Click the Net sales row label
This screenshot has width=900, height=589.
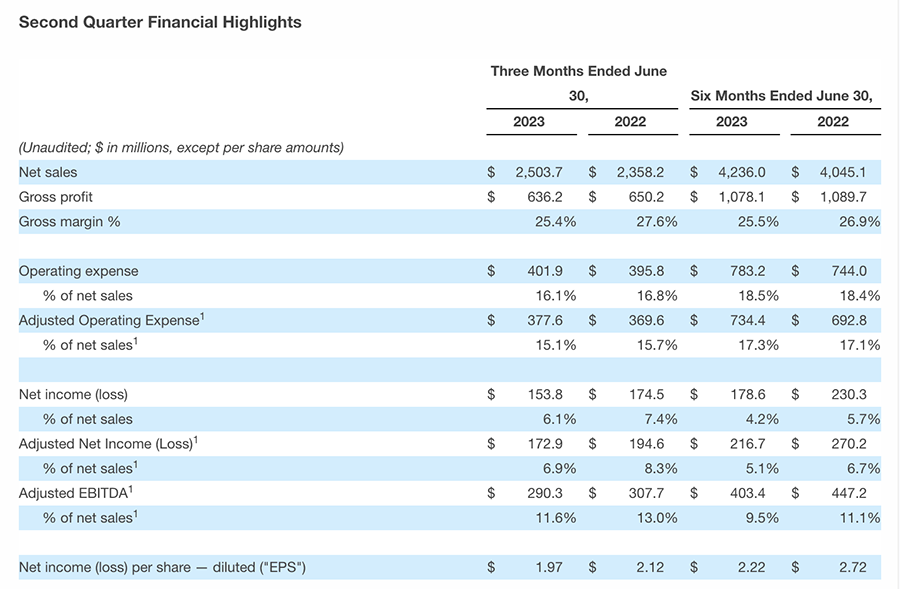click(48, 173)
